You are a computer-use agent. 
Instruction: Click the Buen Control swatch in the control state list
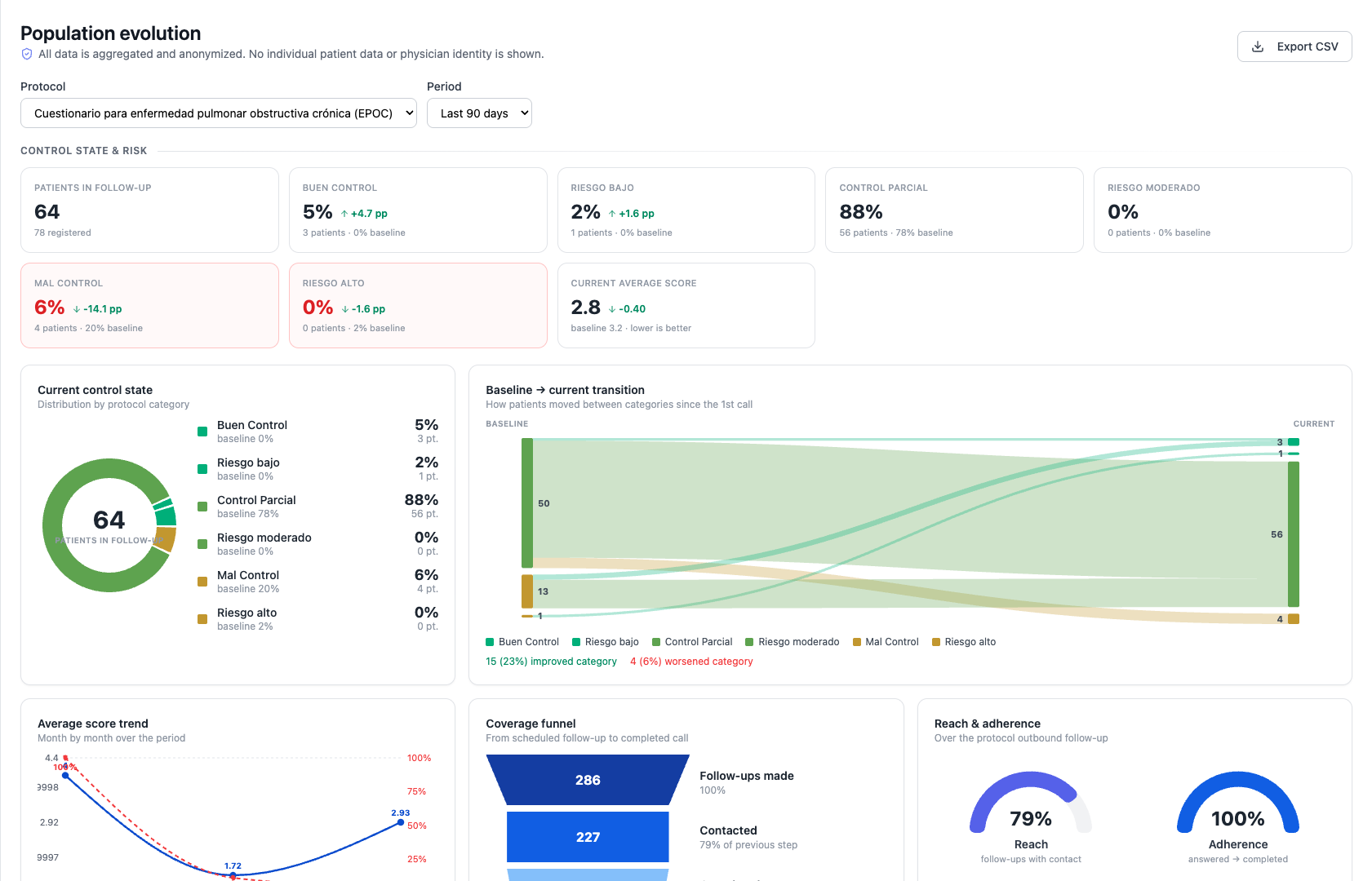click(202, 432)
